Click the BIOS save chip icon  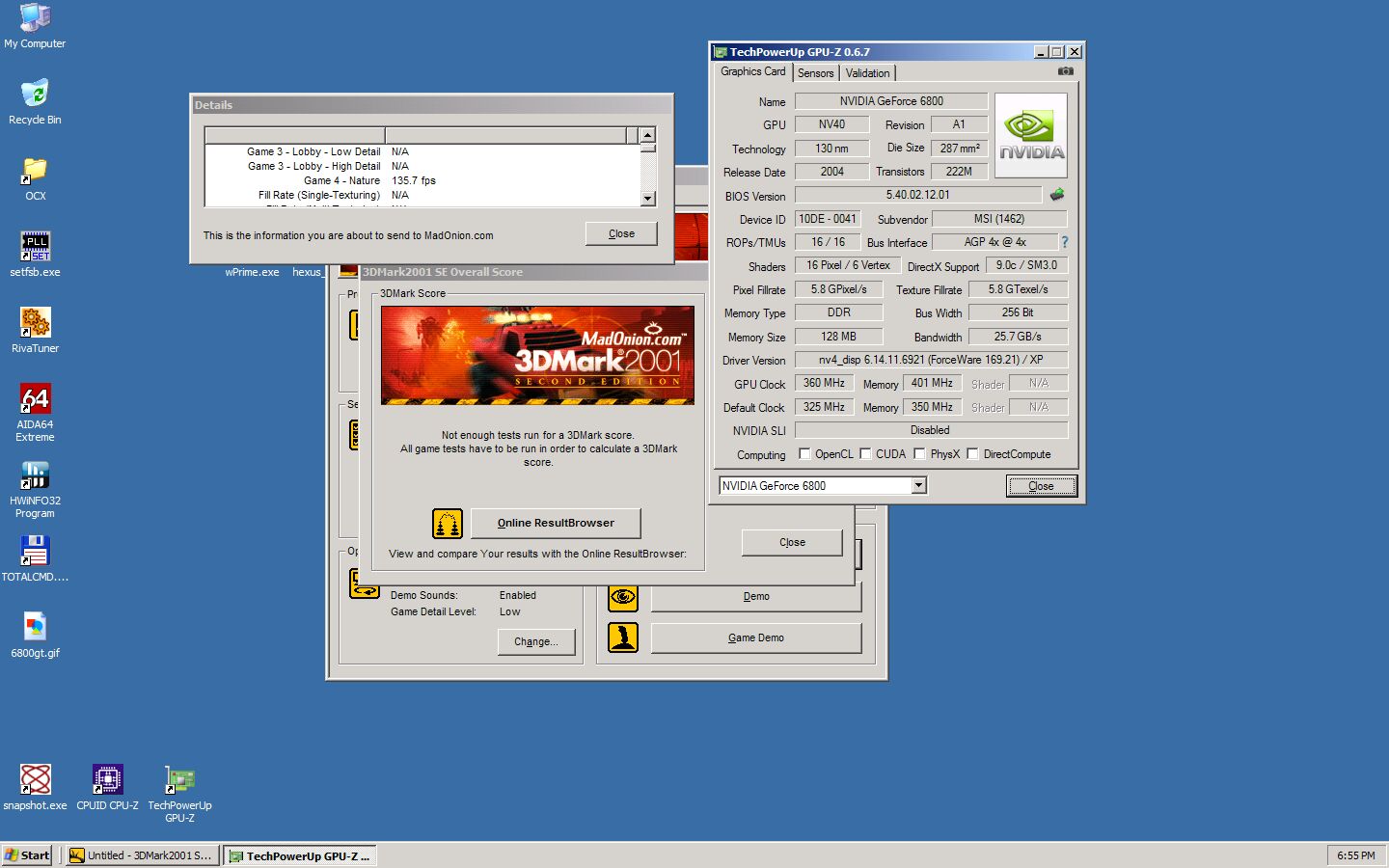[1057, 195]
